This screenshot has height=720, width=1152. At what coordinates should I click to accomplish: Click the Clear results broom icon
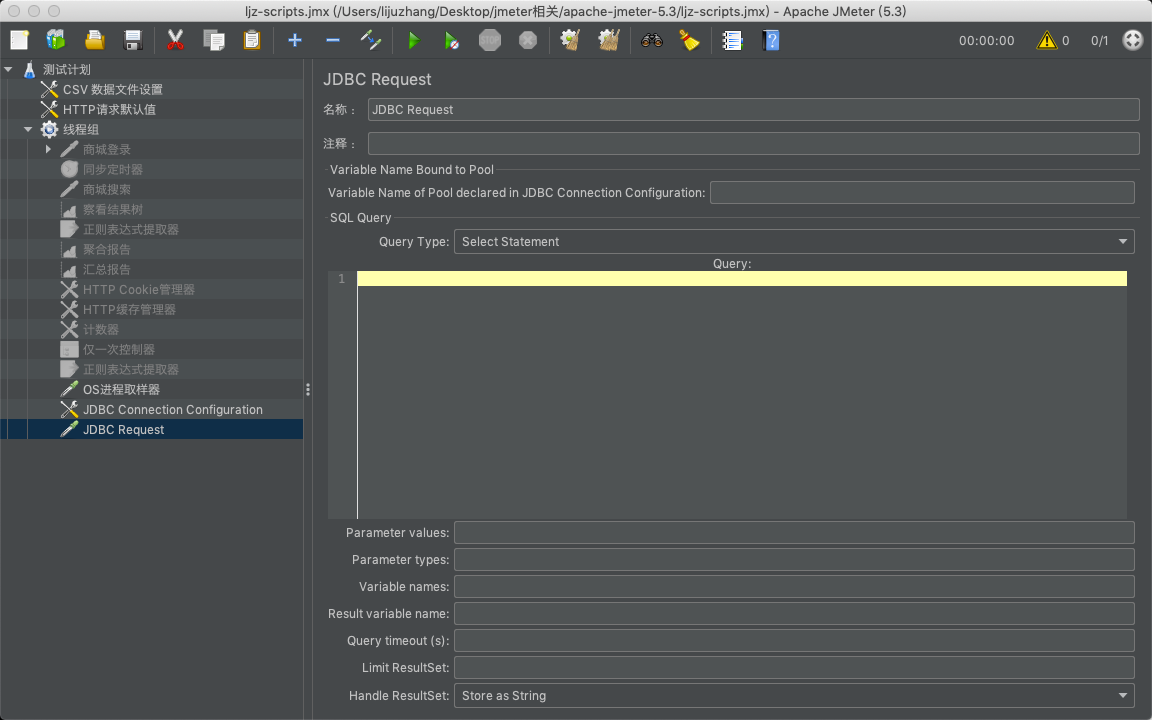[570, 40]
